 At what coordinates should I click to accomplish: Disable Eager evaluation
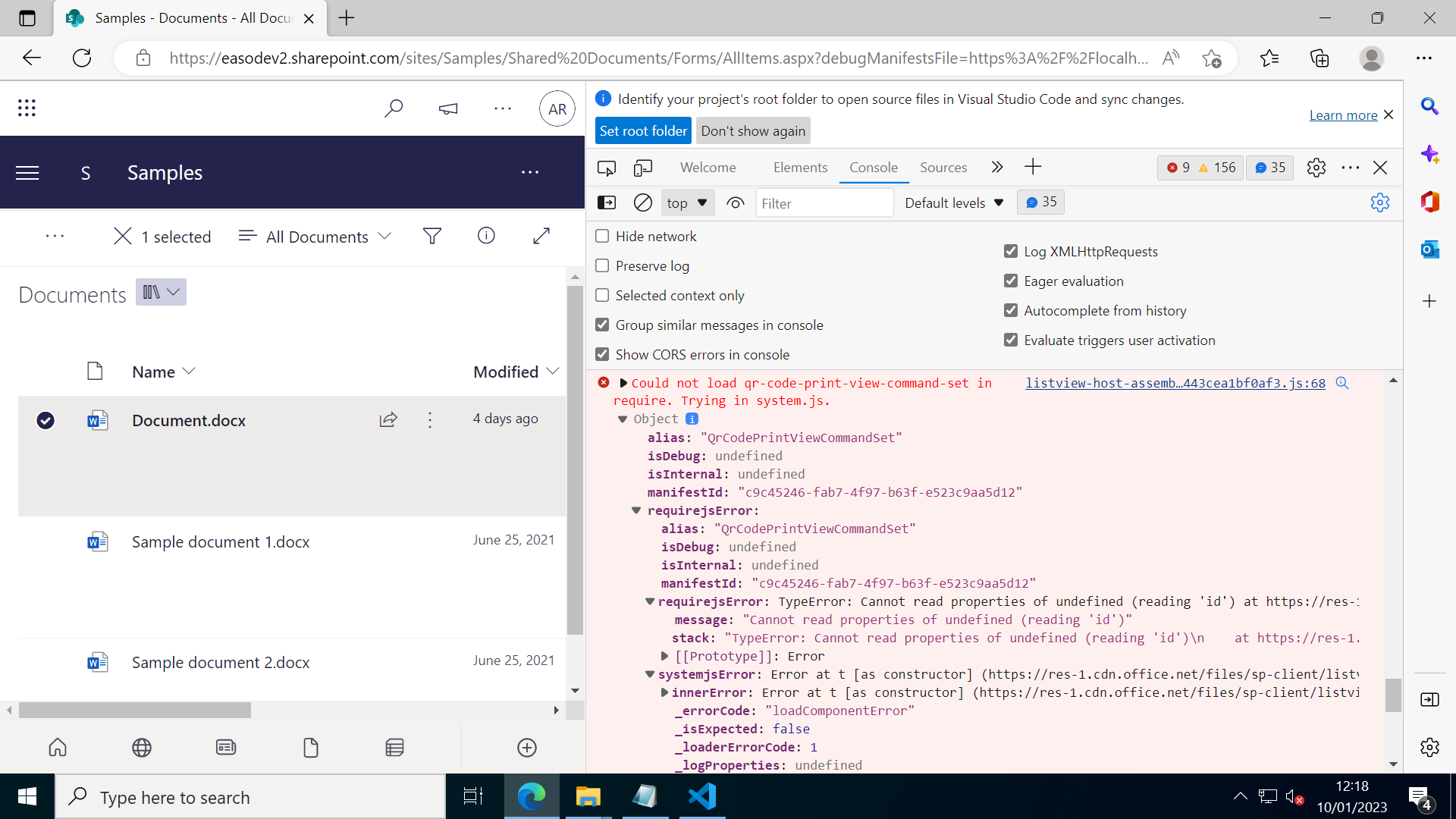[1011, 281]
